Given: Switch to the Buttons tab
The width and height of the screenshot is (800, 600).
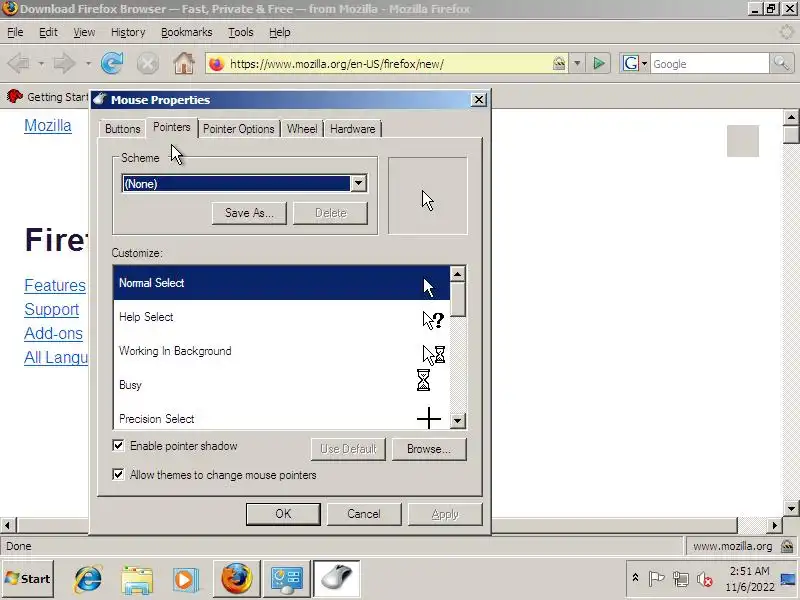Looking at the screenshot, I should click(122, 129).
